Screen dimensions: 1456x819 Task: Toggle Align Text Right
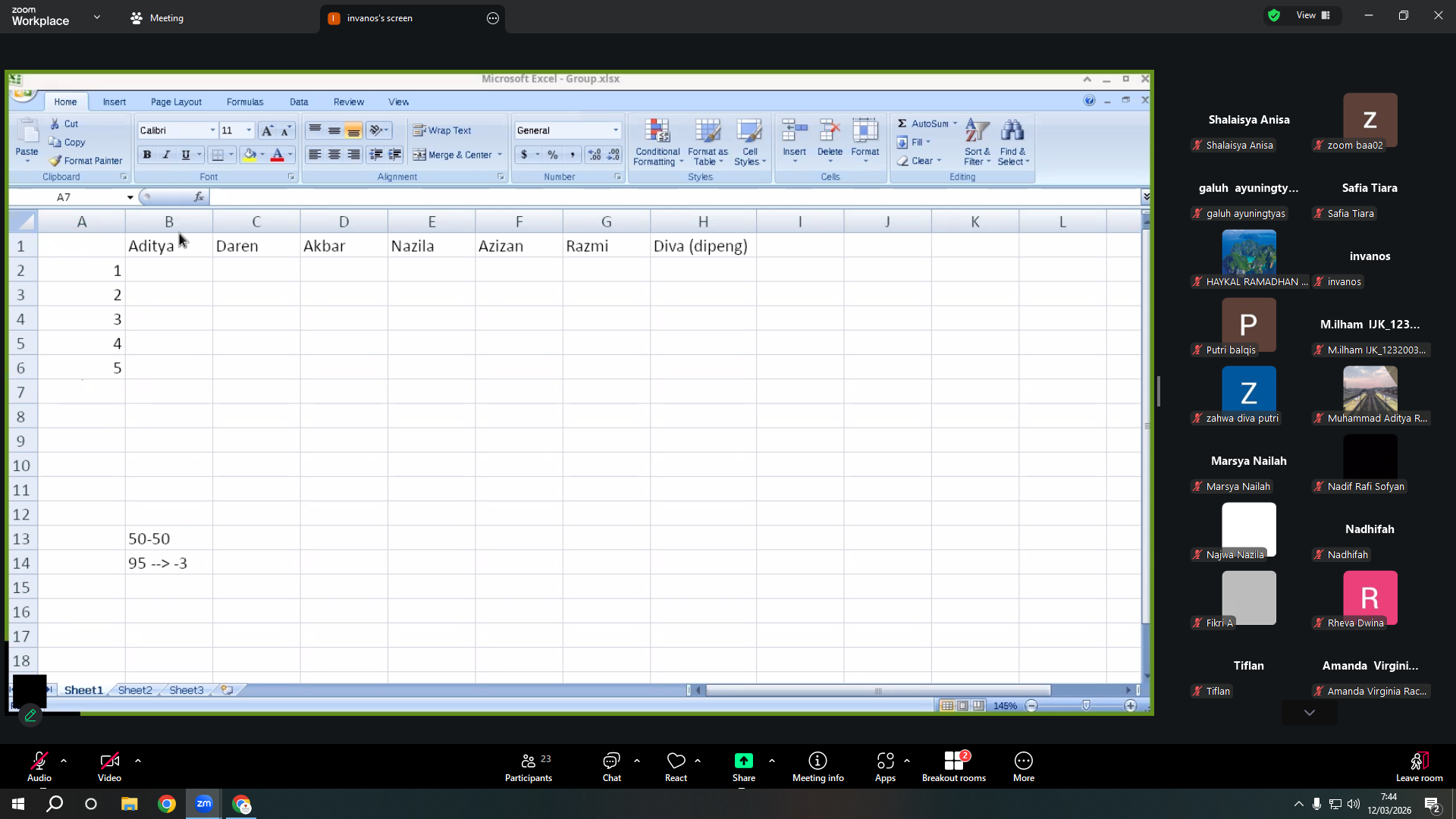click(353, 155)
